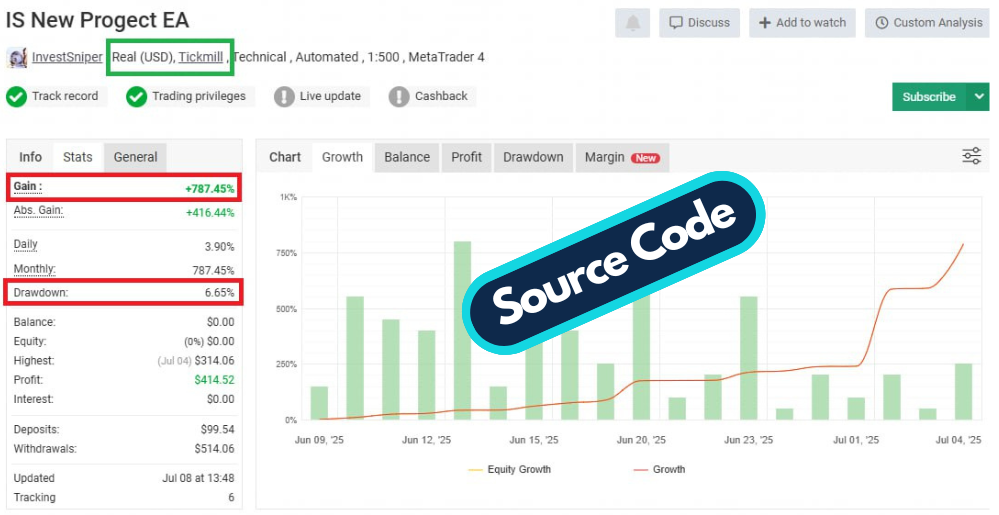The image size is (999, 515).
Task: Open the Tickmill broker link
Action: [x=201, y=57]
